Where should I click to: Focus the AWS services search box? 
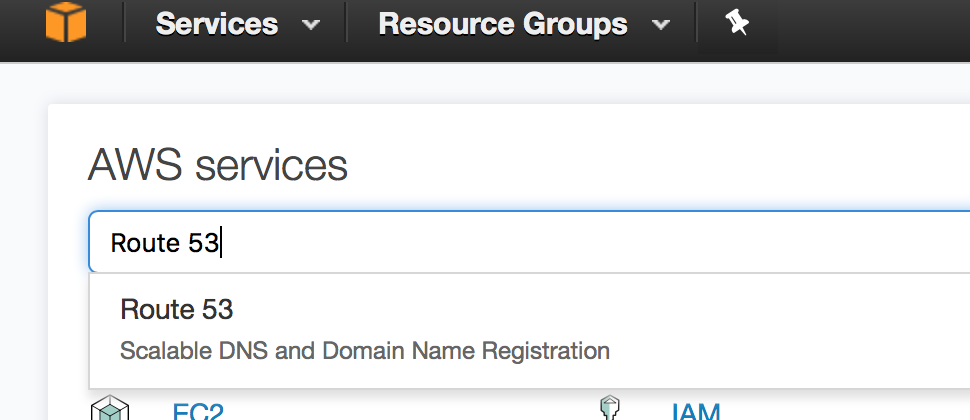pyautogui.click(x=500, y=242)
